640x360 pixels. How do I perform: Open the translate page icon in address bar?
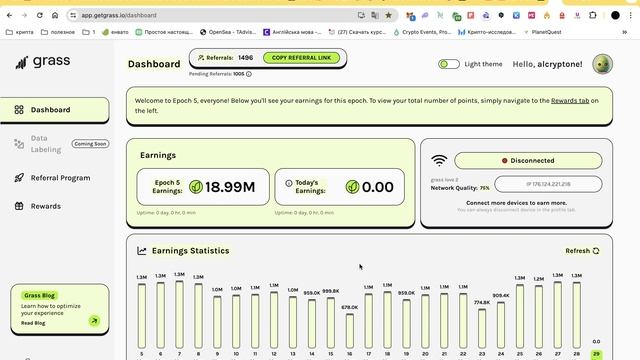pyautogui.click(x=375, y=16)
